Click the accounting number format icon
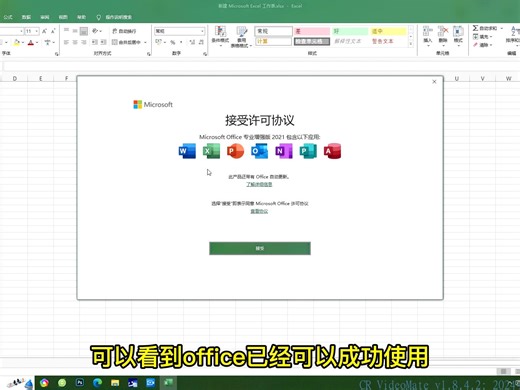 coord(159,42)
